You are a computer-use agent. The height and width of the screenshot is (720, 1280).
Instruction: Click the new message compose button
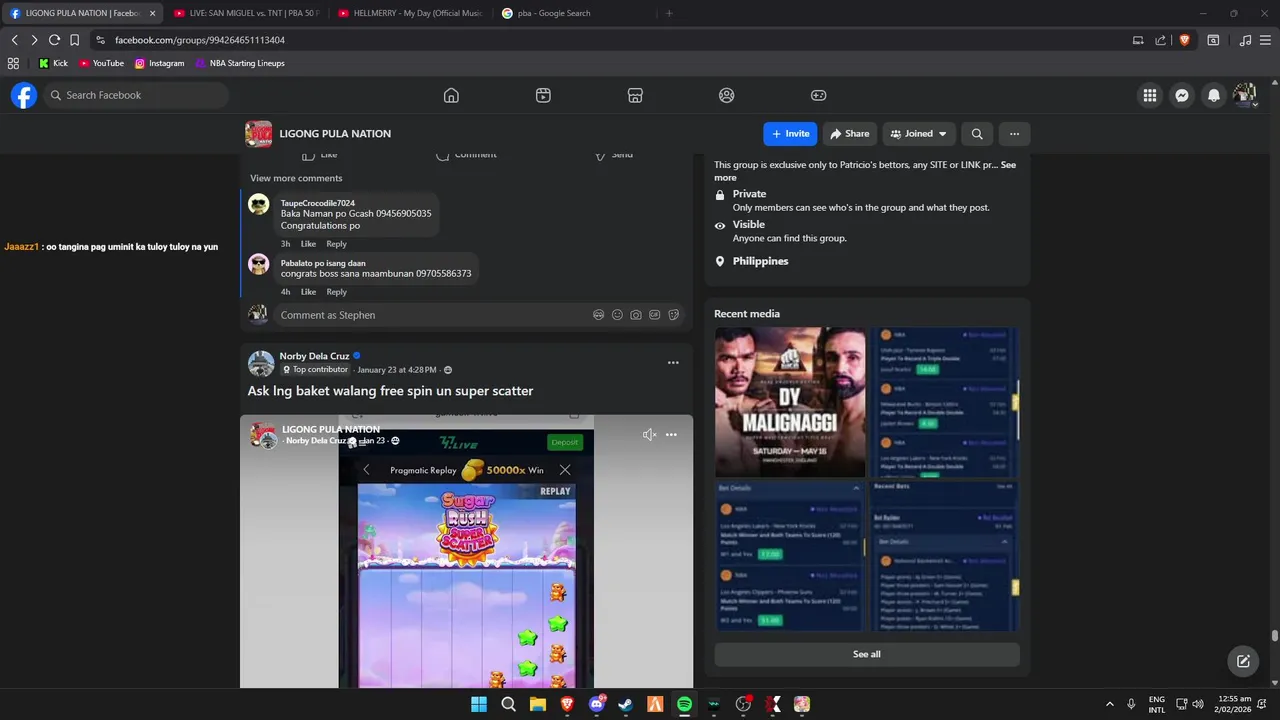[1243, 661]
